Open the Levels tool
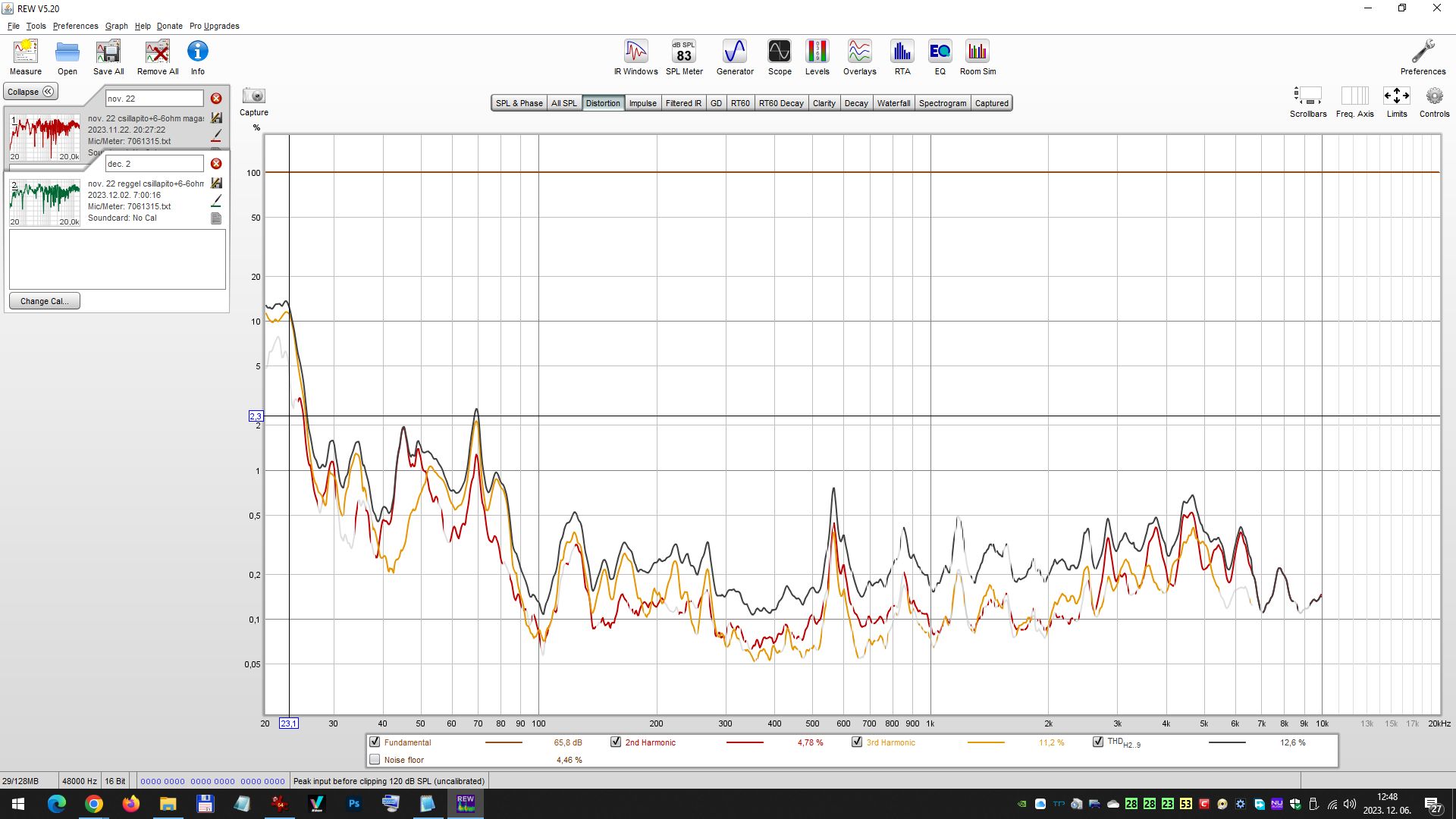Image resolution: width=1456 pixels, height=819 pixels. coord(817,58)
